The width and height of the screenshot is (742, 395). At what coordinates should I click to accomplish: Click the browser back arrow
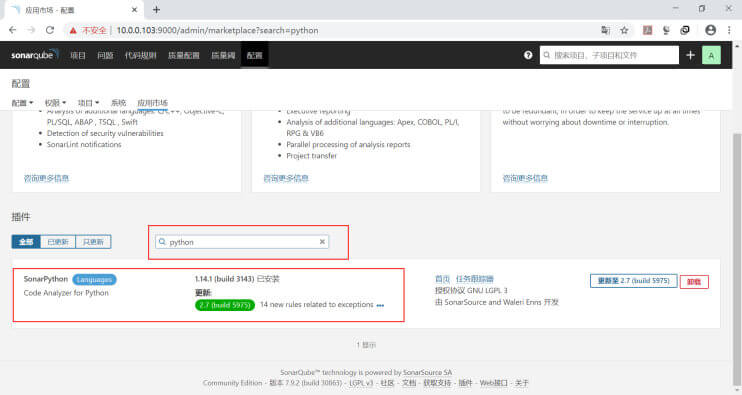click(x=13, y=30)
